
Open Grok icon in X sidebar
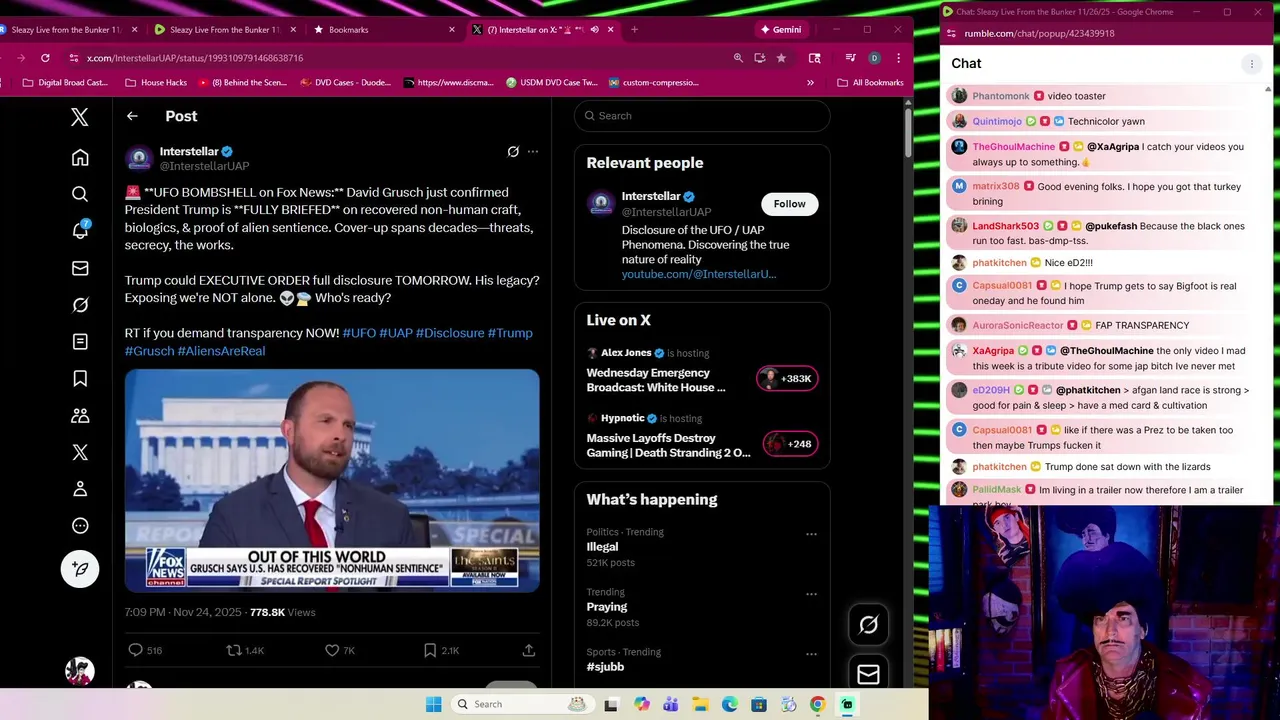(80, 305)
